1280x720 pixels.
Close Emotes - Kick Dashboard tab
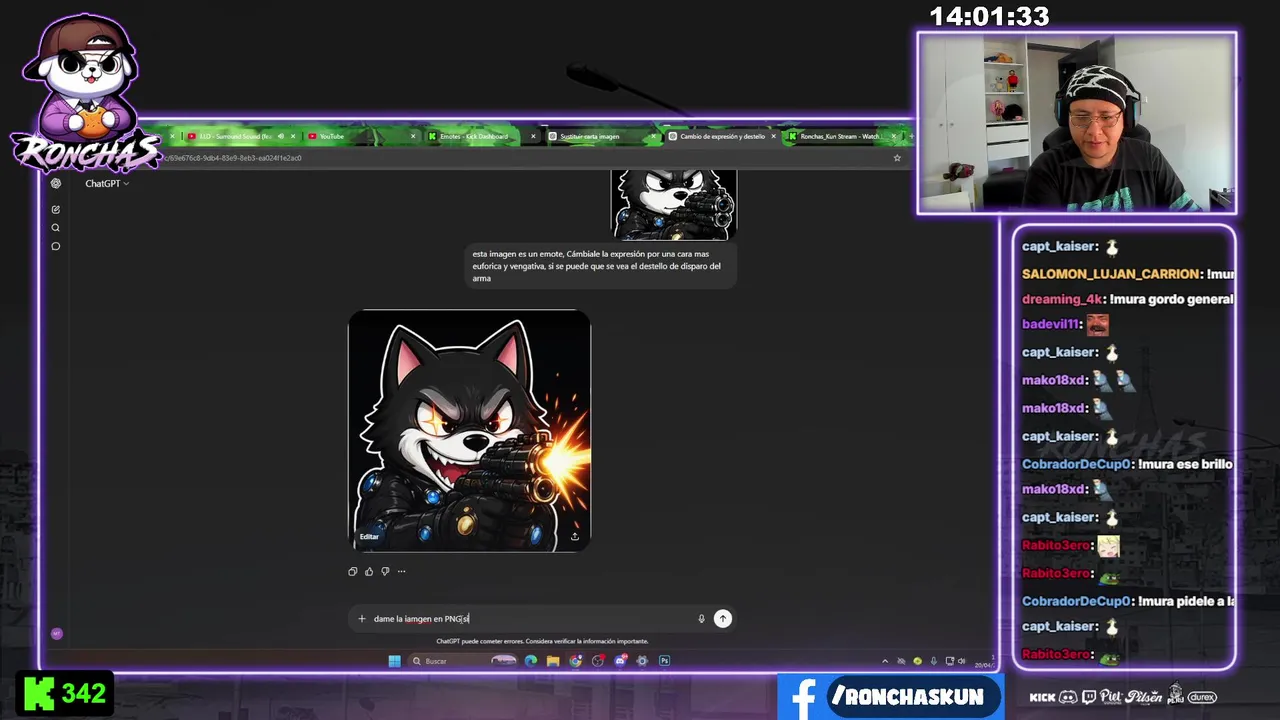point(533,136)
